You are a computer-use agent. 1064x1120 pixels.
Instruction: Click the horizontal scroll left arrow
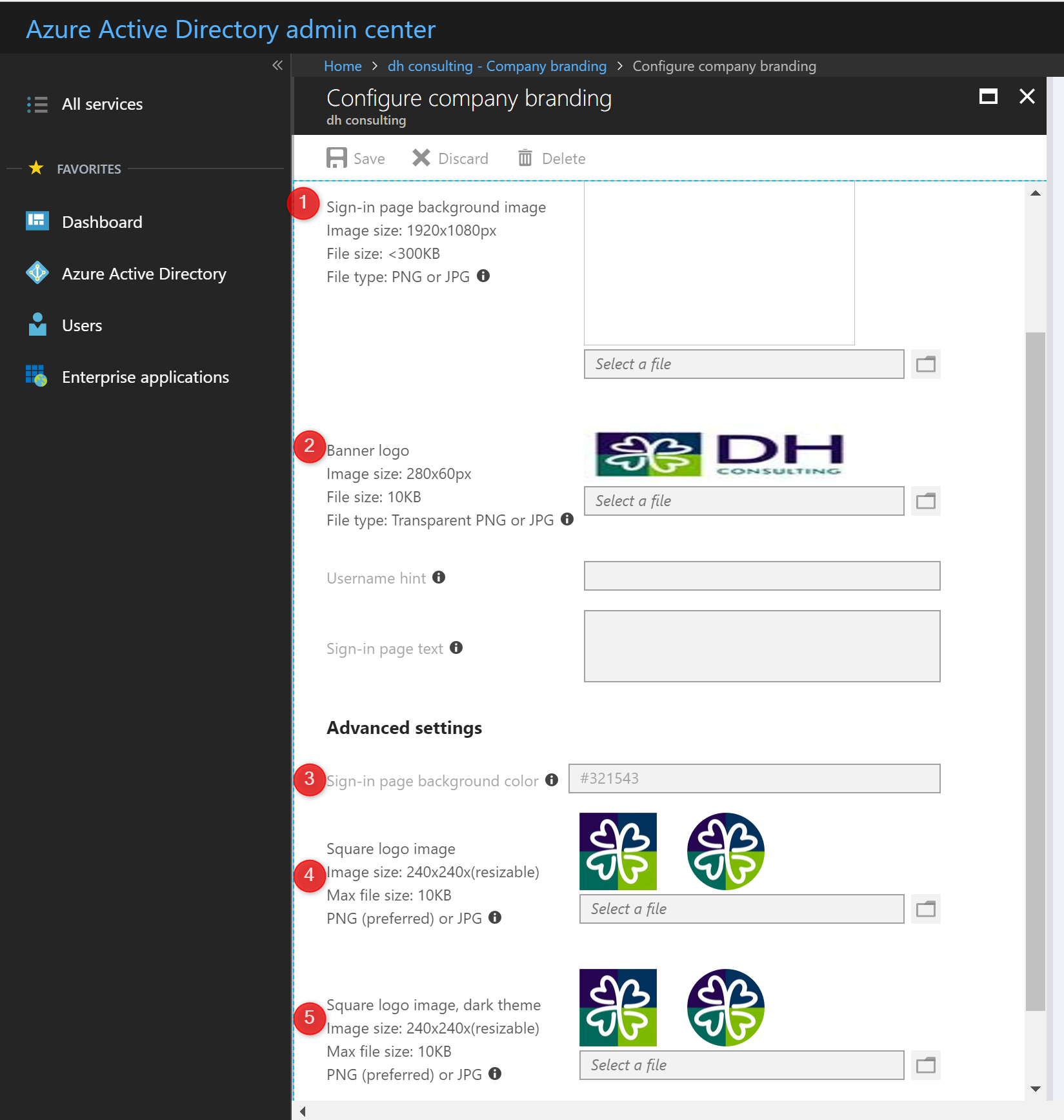click(x=303, y=1111)
